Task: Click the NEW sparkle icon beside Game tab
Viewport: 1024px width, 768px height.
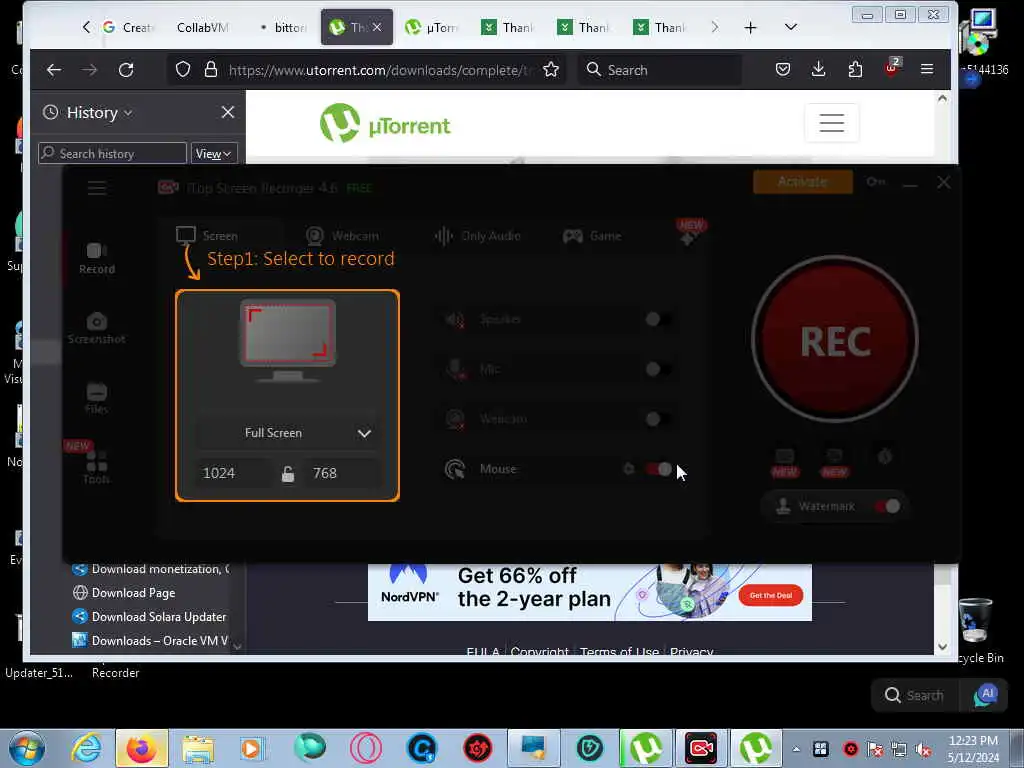Action: (689, 234)
